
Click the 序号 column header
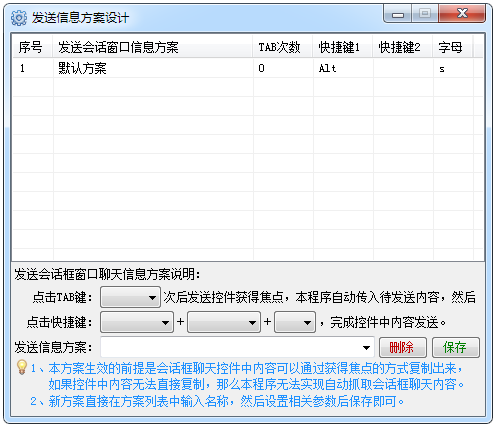click(32, 47)
